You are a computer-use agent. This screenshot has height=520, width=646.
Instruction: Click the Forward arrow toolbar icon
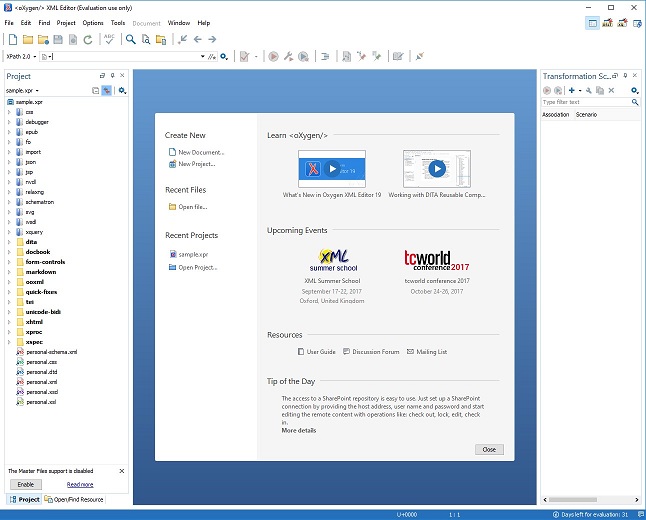click(x=212, y=39)
